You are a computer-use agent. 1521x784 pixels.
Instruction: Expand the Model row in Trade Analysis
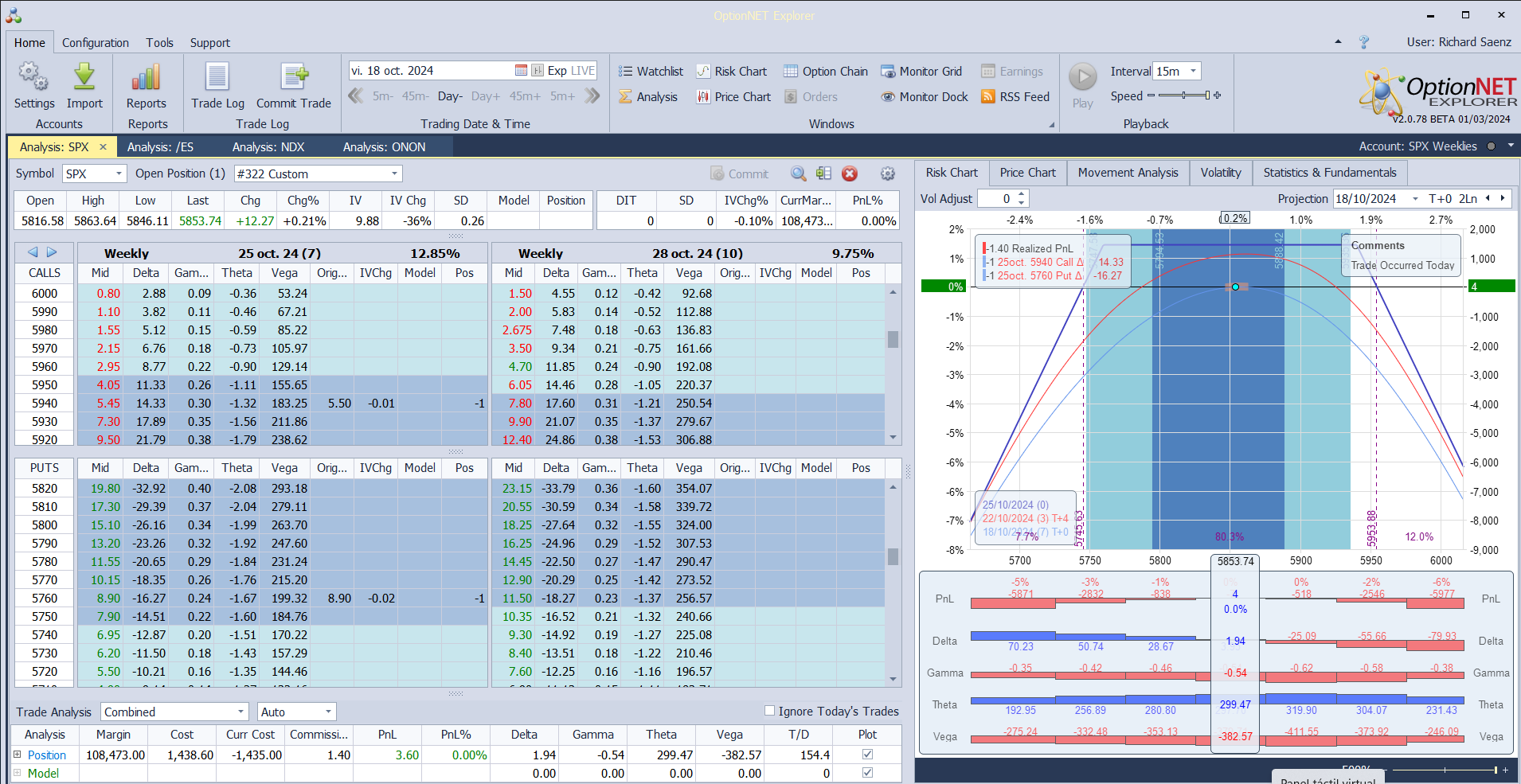click(17, 772)
